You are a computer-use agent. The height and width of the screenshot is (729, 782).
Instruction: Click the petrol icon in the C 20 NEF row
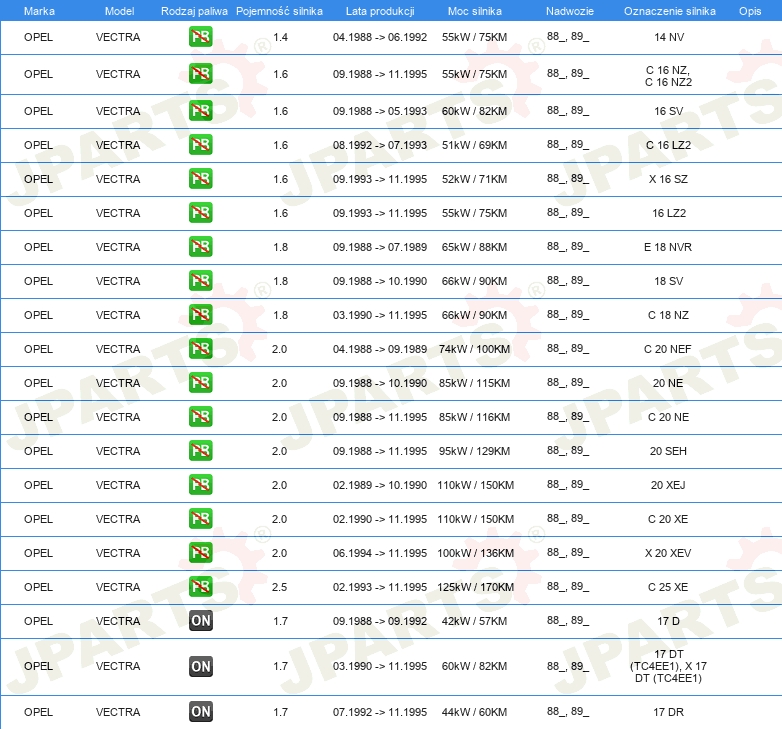pos(200,349)
